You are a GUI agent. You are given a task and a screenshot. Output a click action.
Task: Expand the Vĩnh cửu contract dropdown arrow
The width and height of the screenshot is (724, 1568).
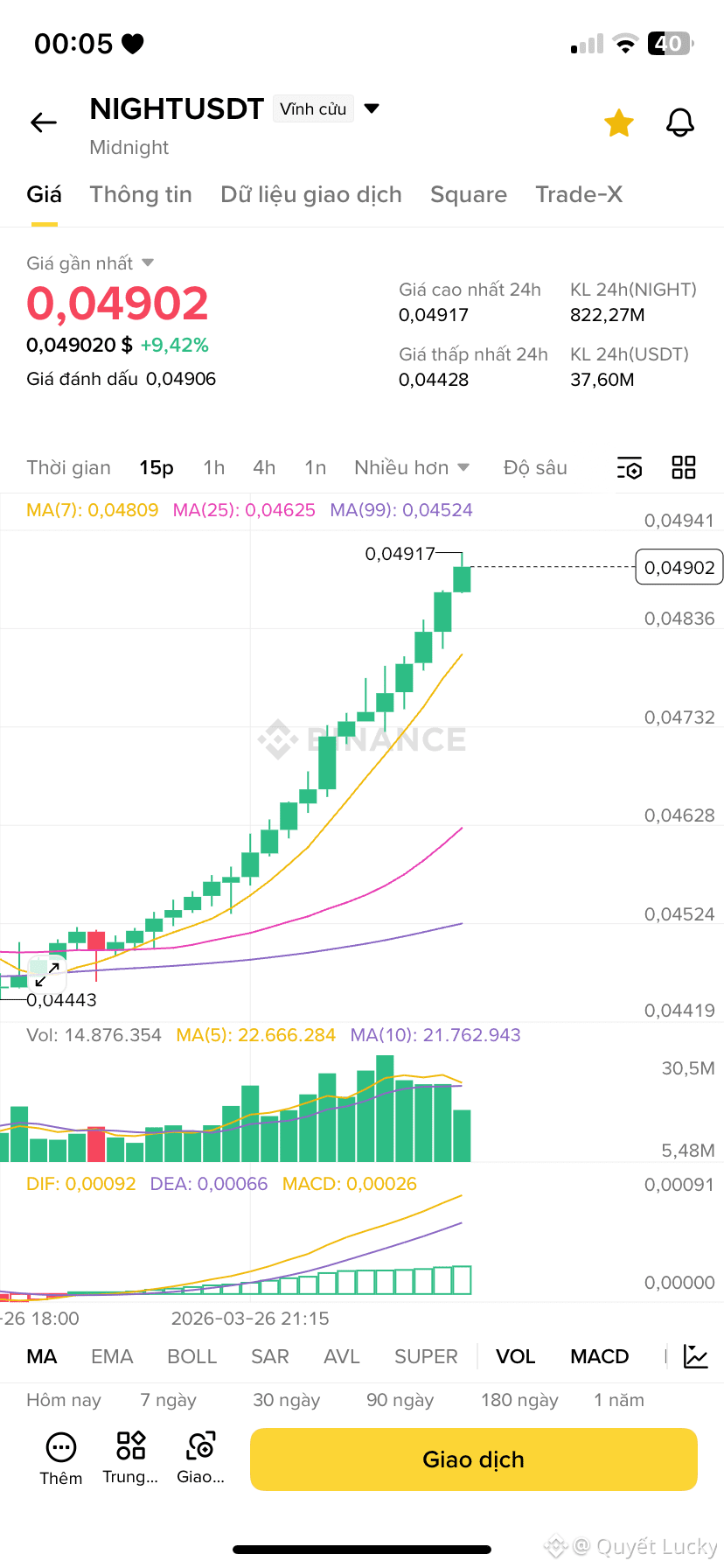coord(372,108)
